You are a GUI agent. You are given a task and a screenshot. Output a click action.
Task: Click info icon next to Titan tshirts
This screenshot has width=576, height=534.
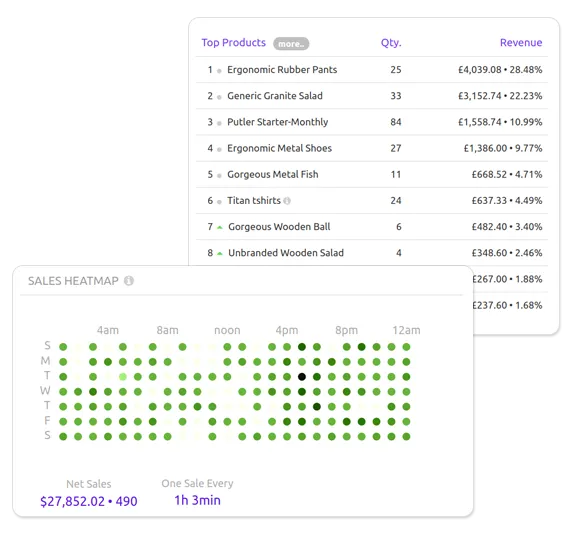[x=287, y=201]
